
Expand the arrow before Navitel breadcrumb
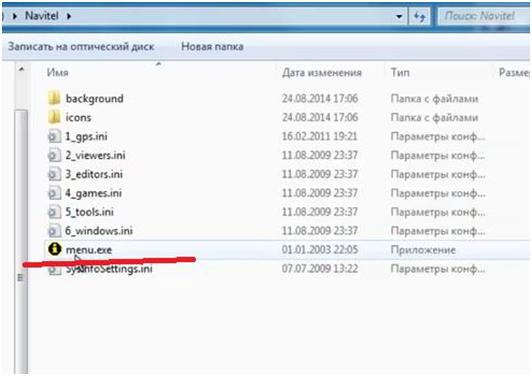click(x=15, y=16)
